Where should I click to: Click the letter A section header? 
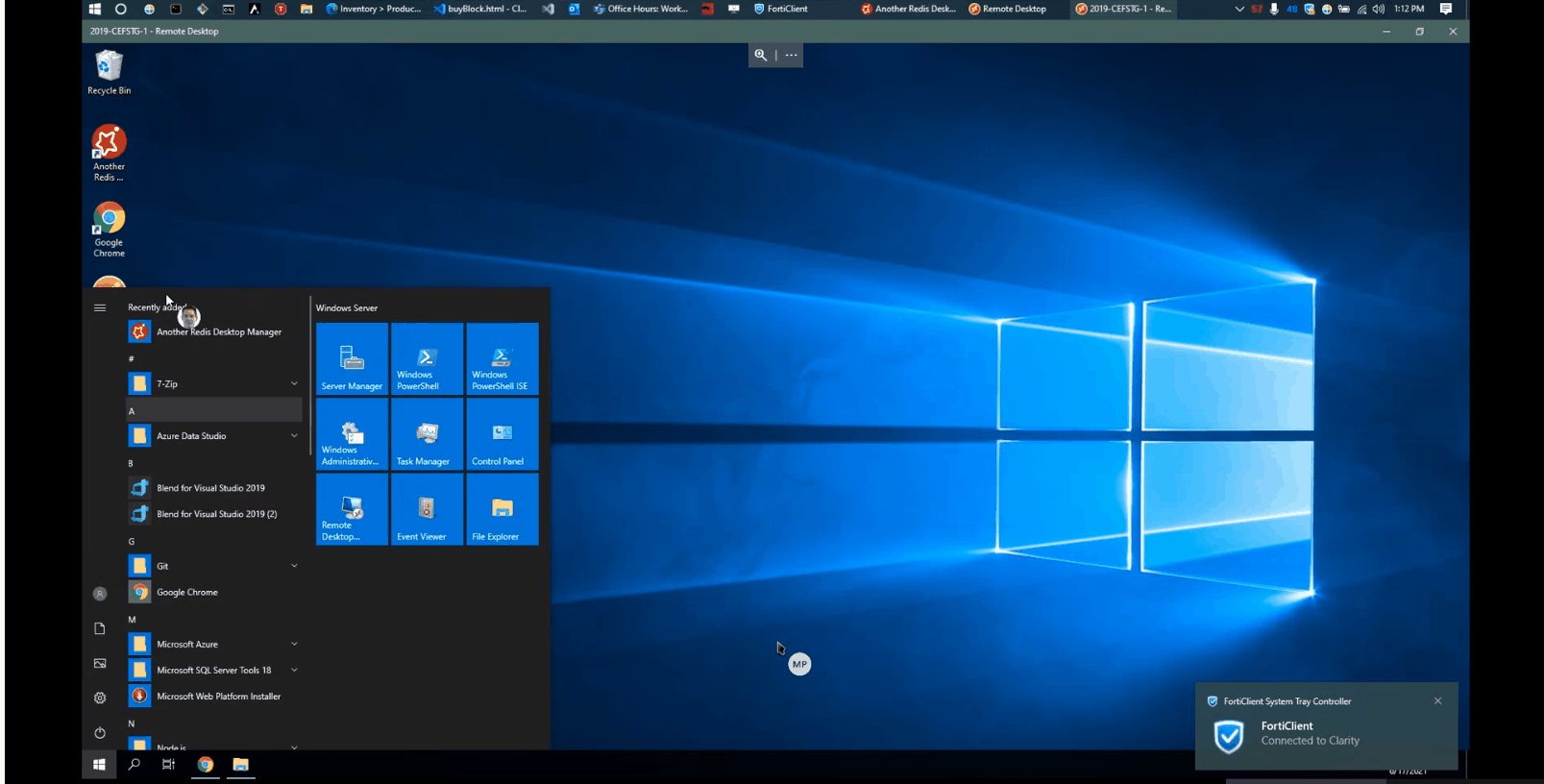tap(214, 410)
